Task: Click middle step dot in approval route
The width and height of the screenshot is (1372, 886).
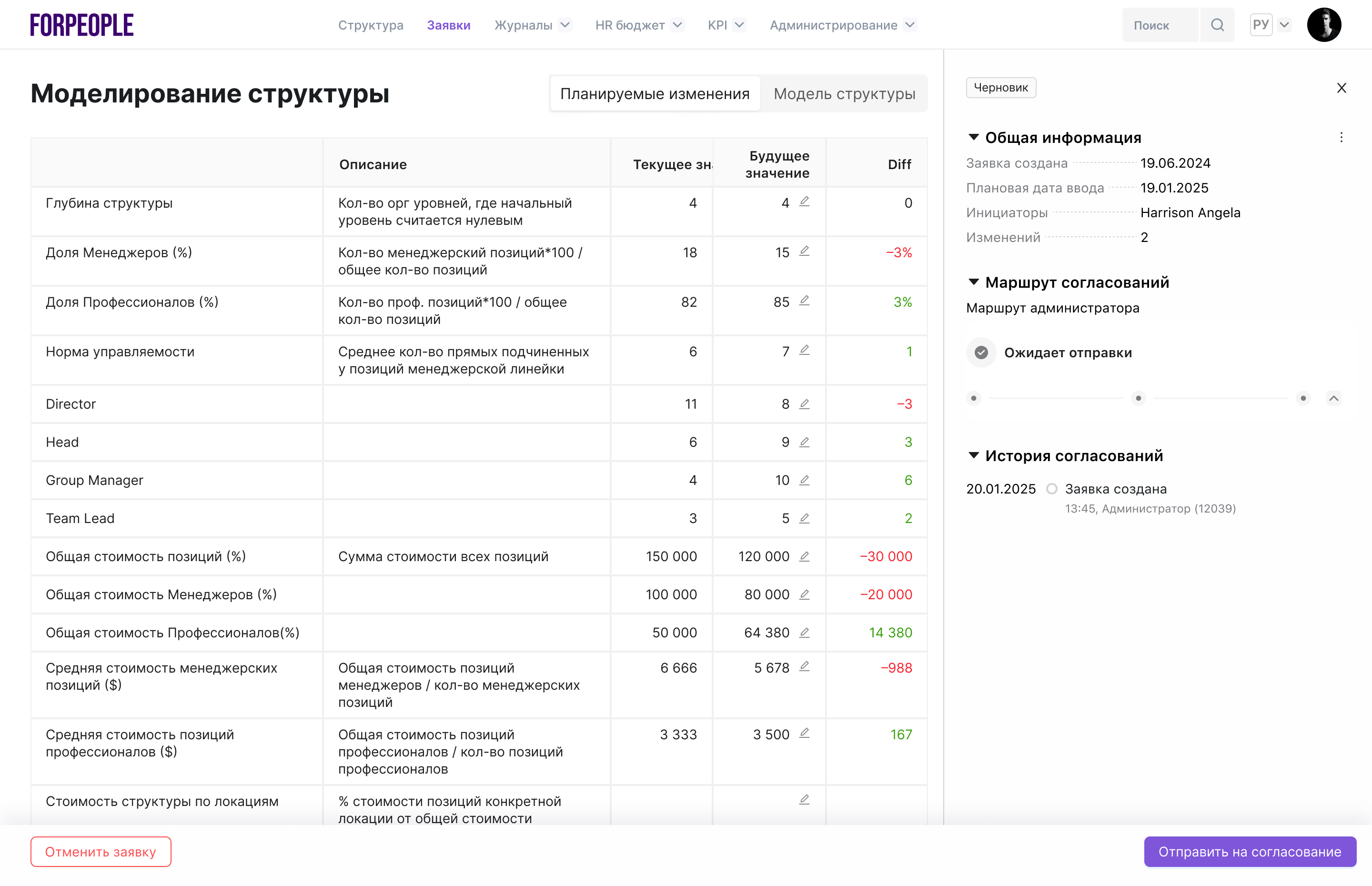Action: [x=1138, y=398]
